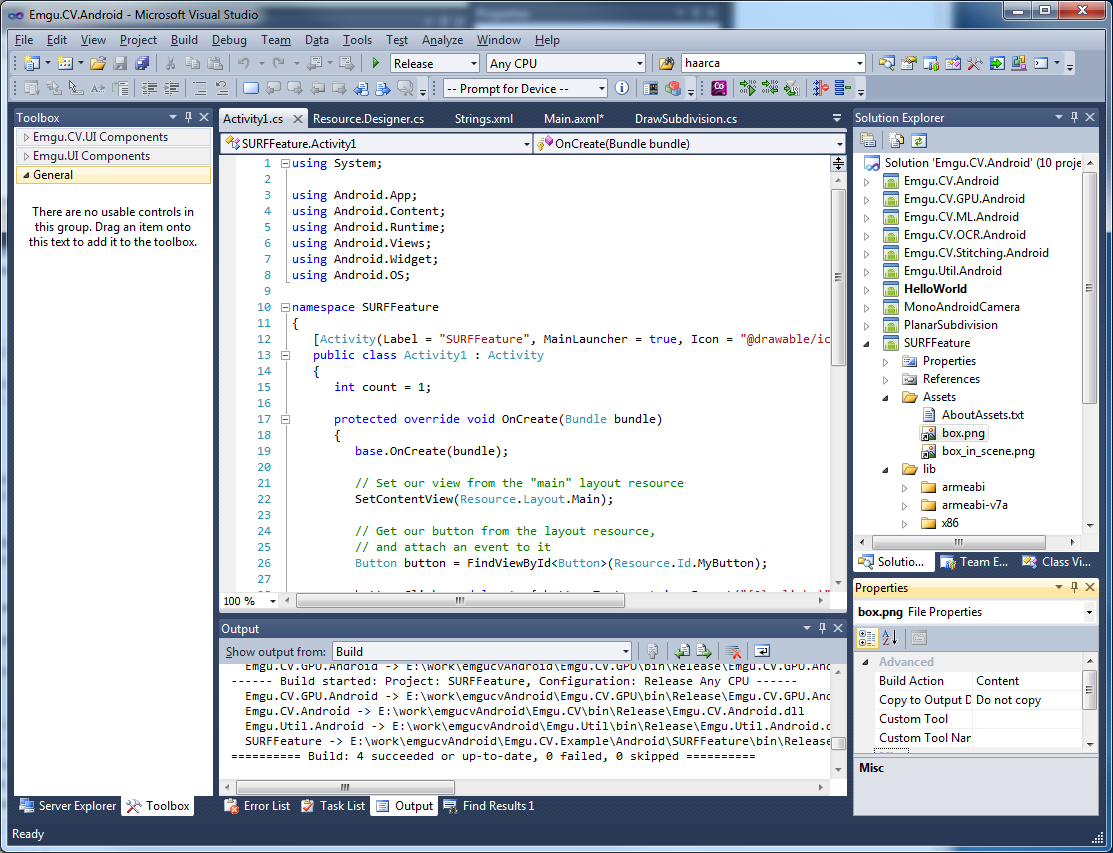Screen dimensions: 1113x853
Task: Click the Find in Files binoculars icon
Action: pyautogui.click(x=666, y=63)
